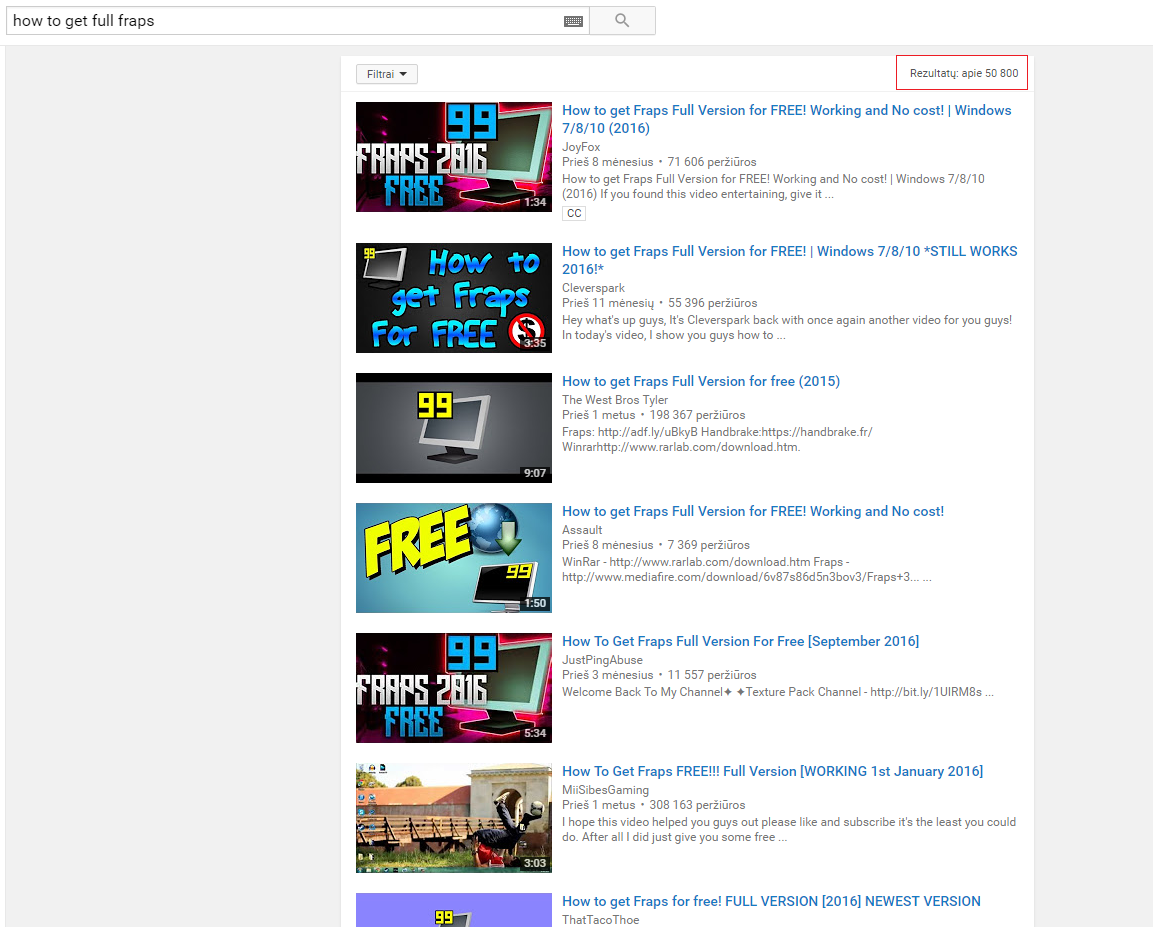The image size is (1153, 927).
Task: Visit the MiiSibesGaming channel link
Action: 605,790
